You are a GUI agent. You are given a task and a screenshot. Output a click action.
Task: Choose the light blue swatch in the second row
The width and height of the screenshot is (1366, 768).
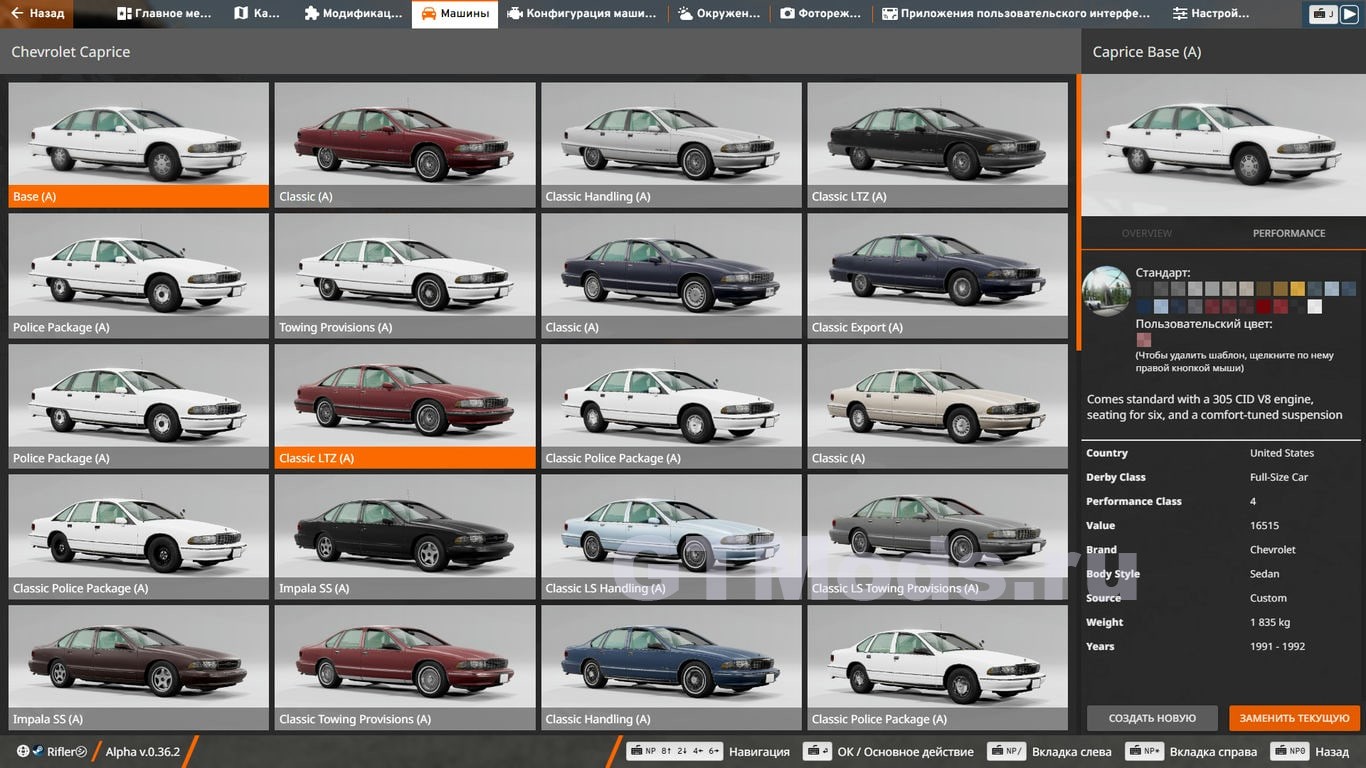point(1161,306)
